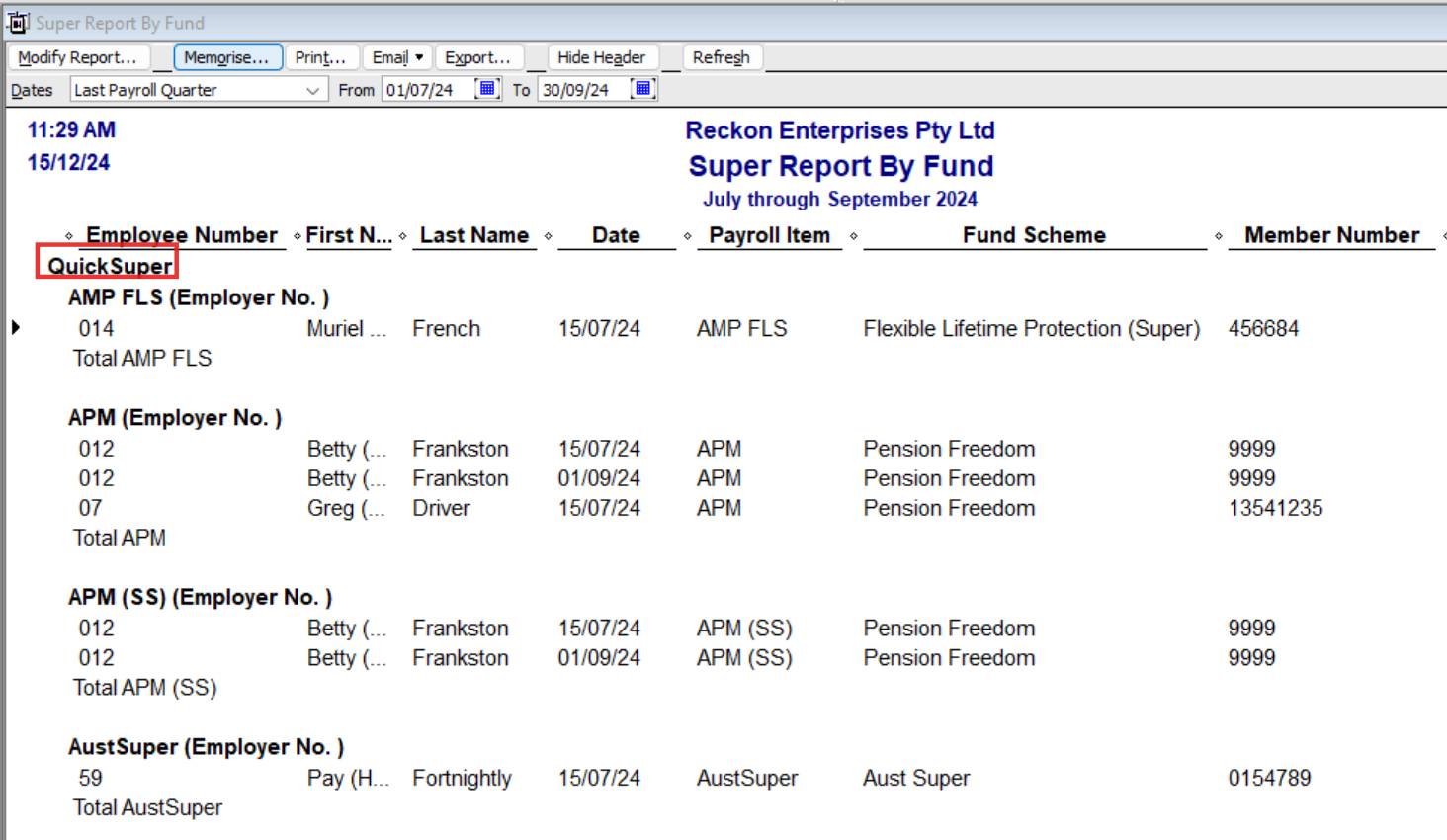Click the Export button
The width and height of the screenshot is (1447, 840).
point(478,57)
